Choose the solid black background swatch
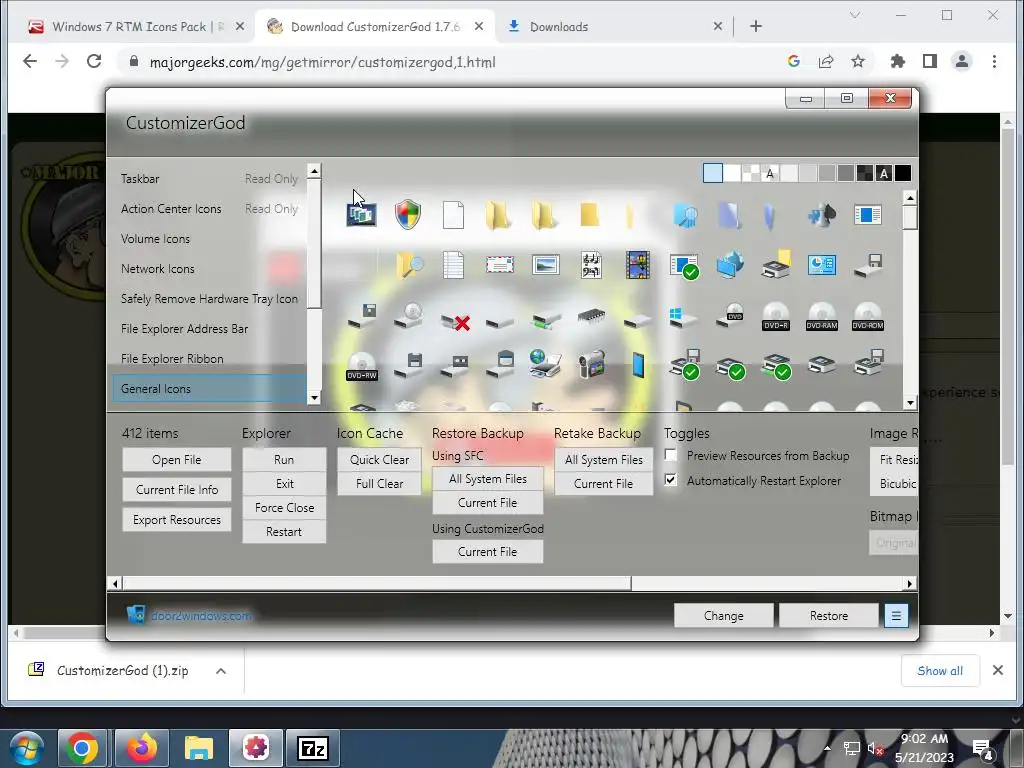 coord(903,173)
